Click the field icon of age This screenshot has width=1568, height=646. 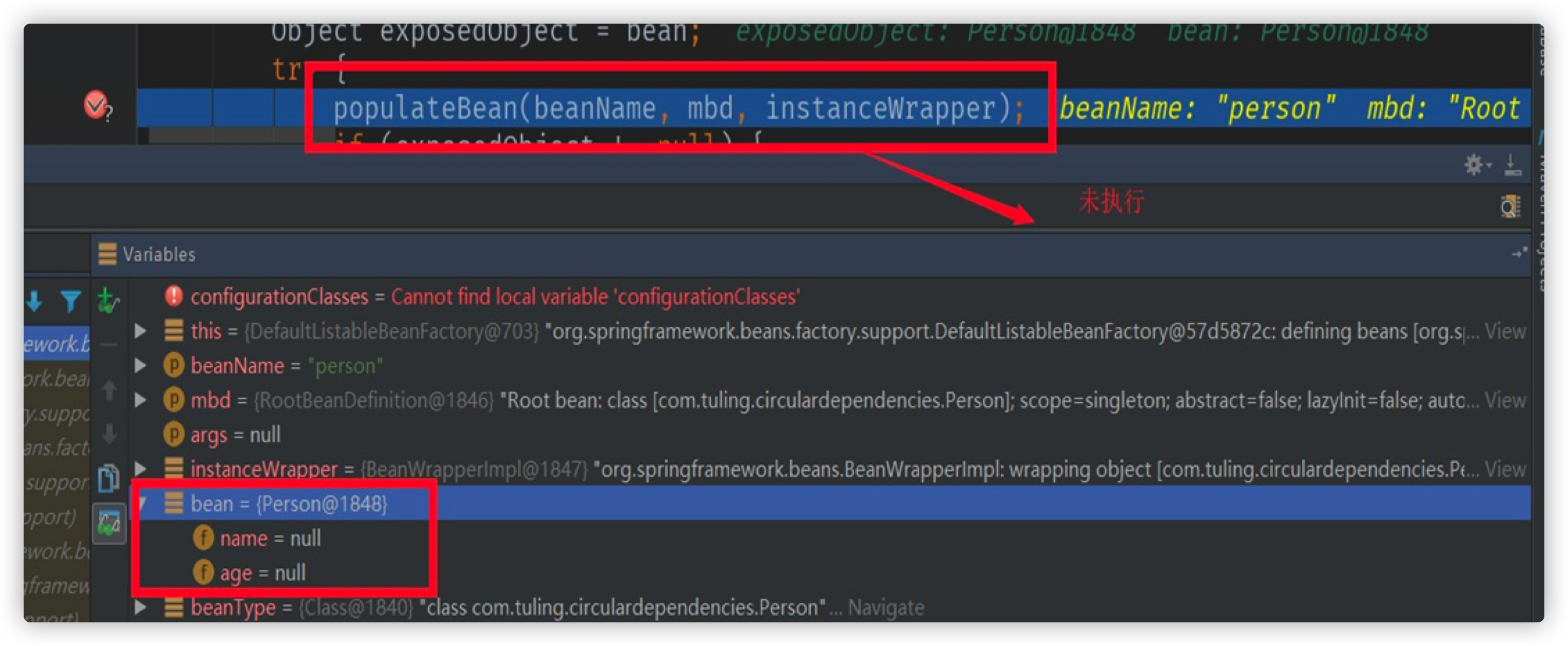(203, 572)
